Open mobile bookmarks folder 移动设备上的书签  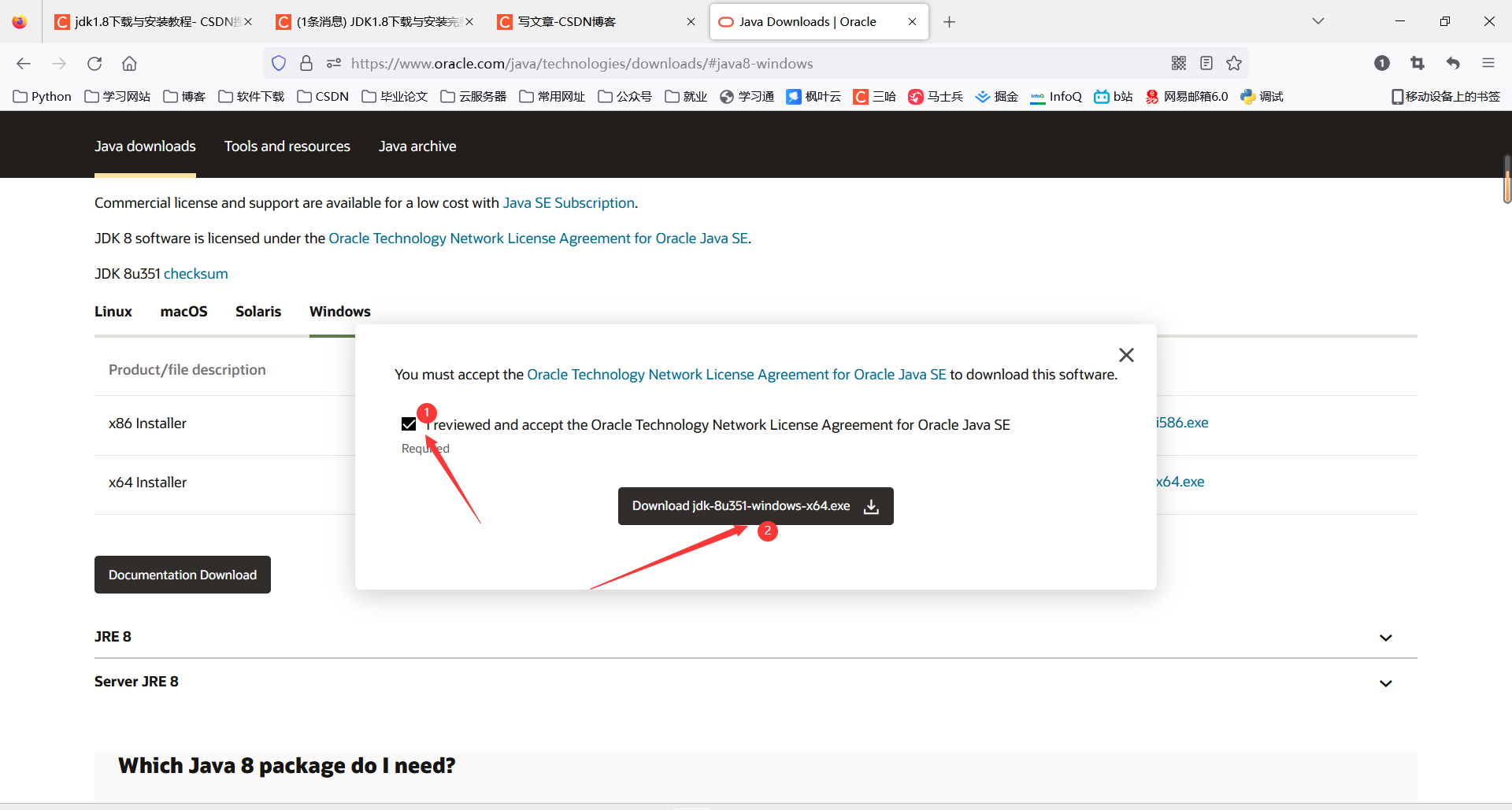tap(1446, 97)
